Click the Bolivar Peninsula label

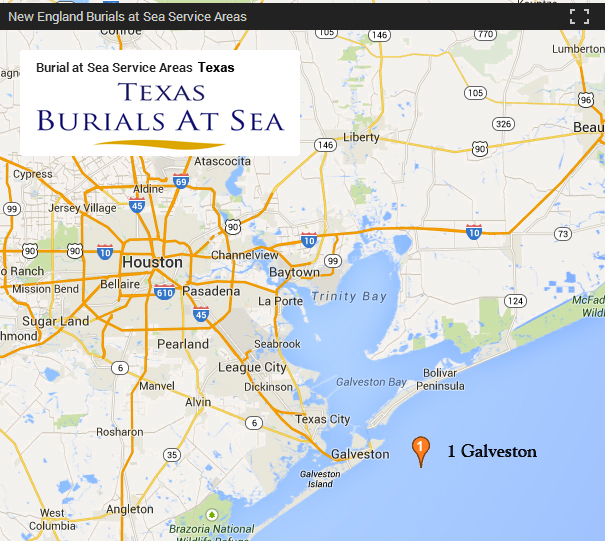point(440,378)
